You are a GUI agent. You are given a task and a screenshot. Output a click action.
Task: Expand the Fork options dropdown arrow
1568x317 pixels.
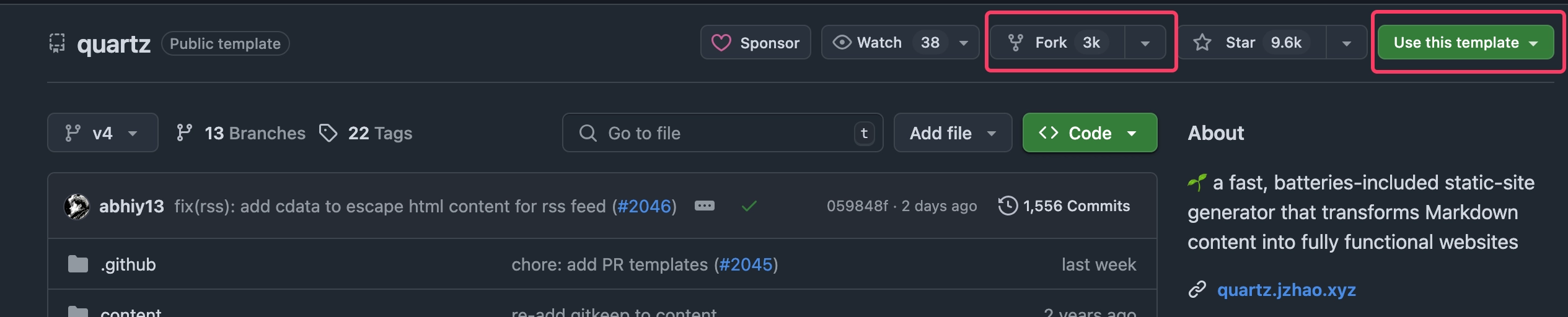point(1145,43)
